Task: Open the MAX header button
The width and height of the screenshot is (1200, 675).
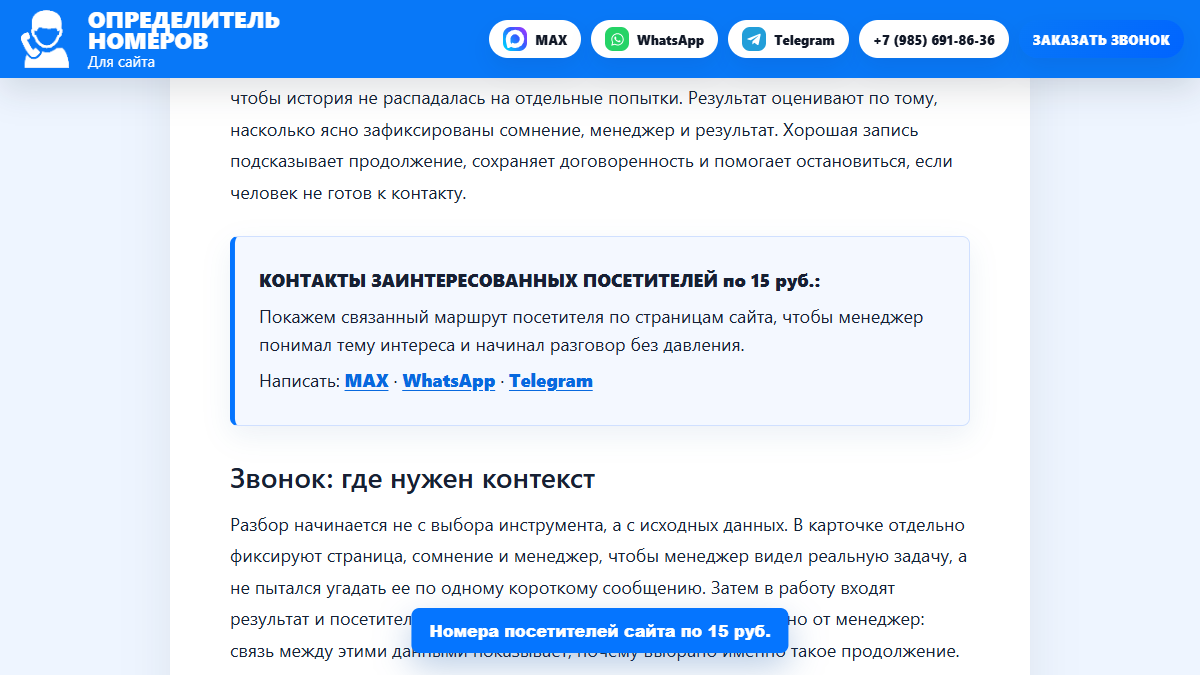Action: click(x=535, y=40)
